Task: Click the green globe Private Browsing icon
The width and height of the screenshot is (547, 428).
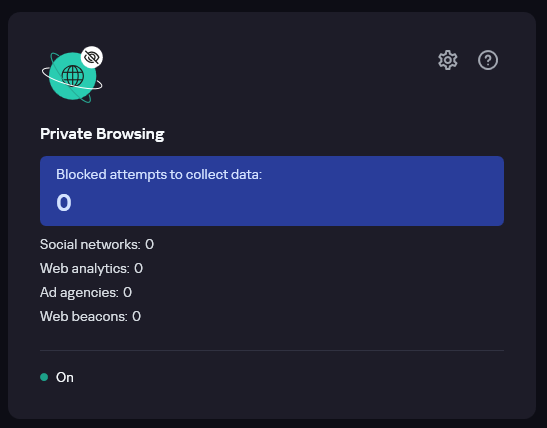Action: click(72, 75)
